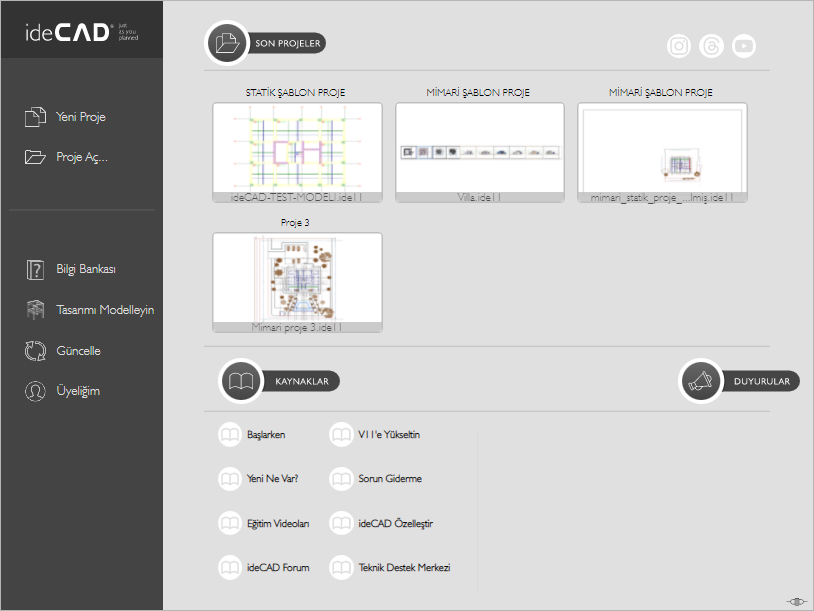
Task: Click the book icon beside V11'e Yükseltin
Action: click(x=341, y=435)
